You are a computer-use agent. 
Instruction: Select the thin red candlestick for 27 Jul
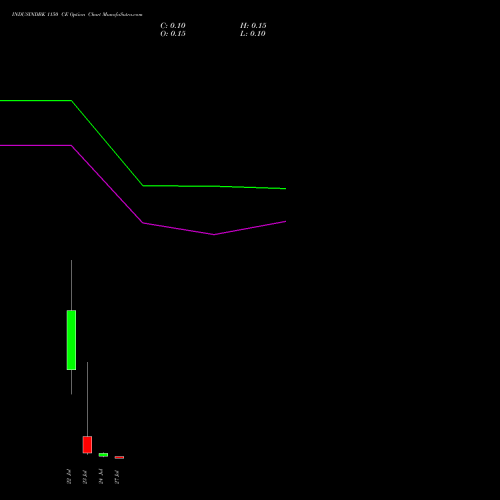pos(119,457)
